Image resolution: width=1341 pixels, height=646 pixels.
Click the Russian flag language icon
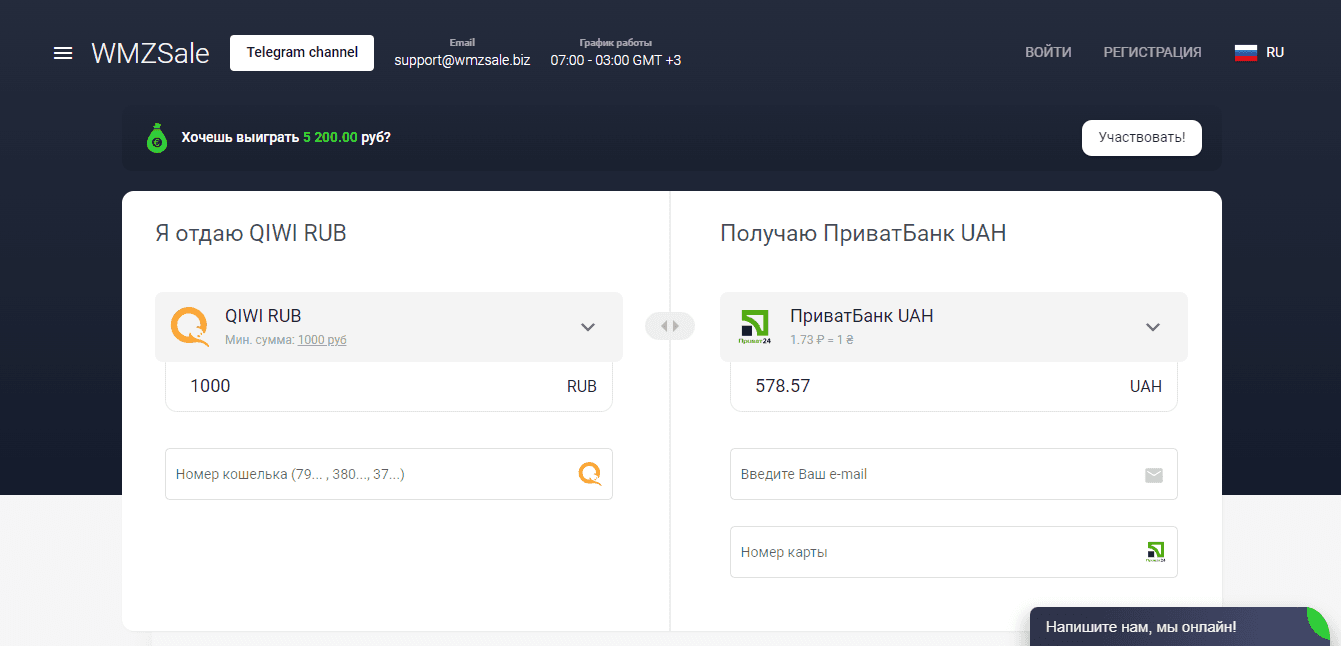click(x=1244, y=51)
